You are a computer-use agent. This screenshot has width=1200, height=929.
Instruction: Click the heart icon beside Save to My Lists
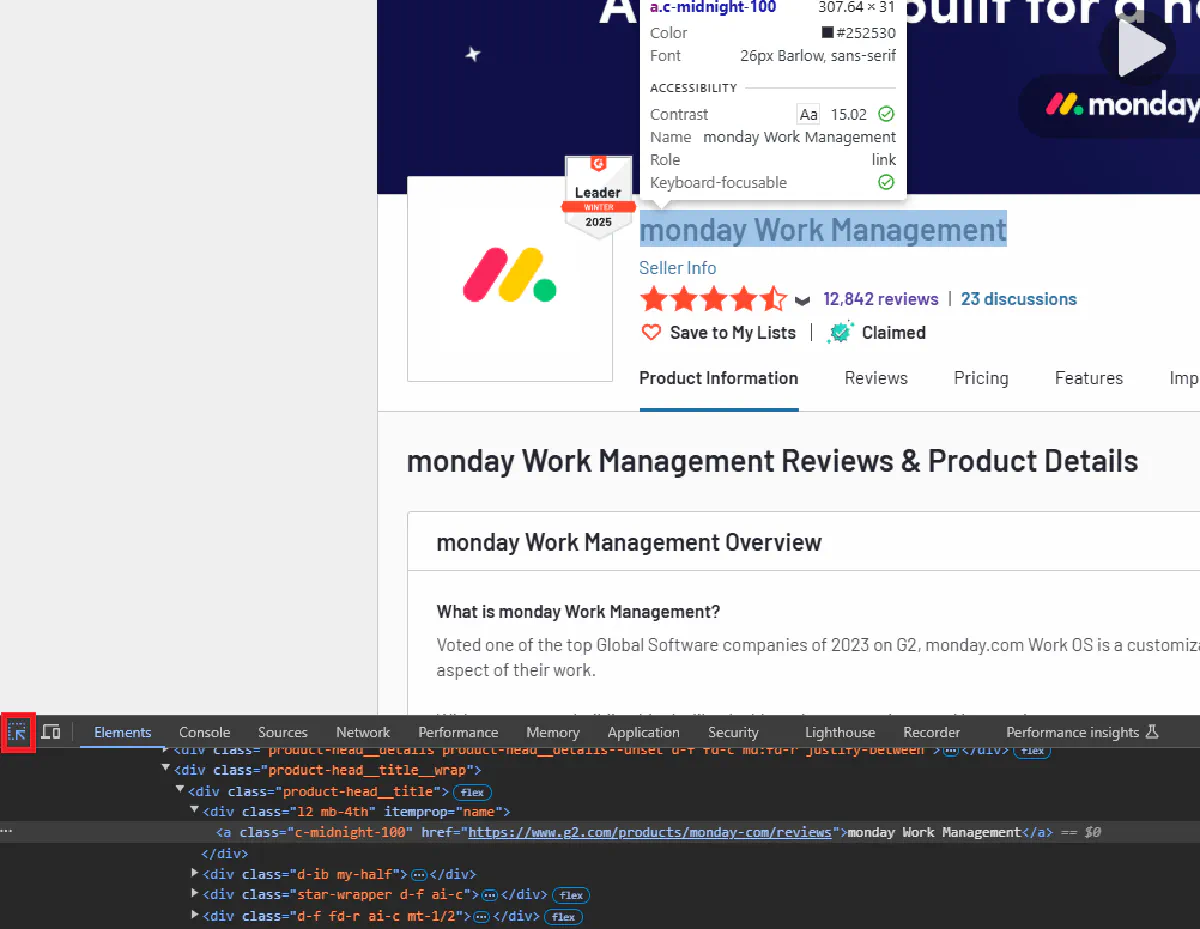click(x=651, y=333)
